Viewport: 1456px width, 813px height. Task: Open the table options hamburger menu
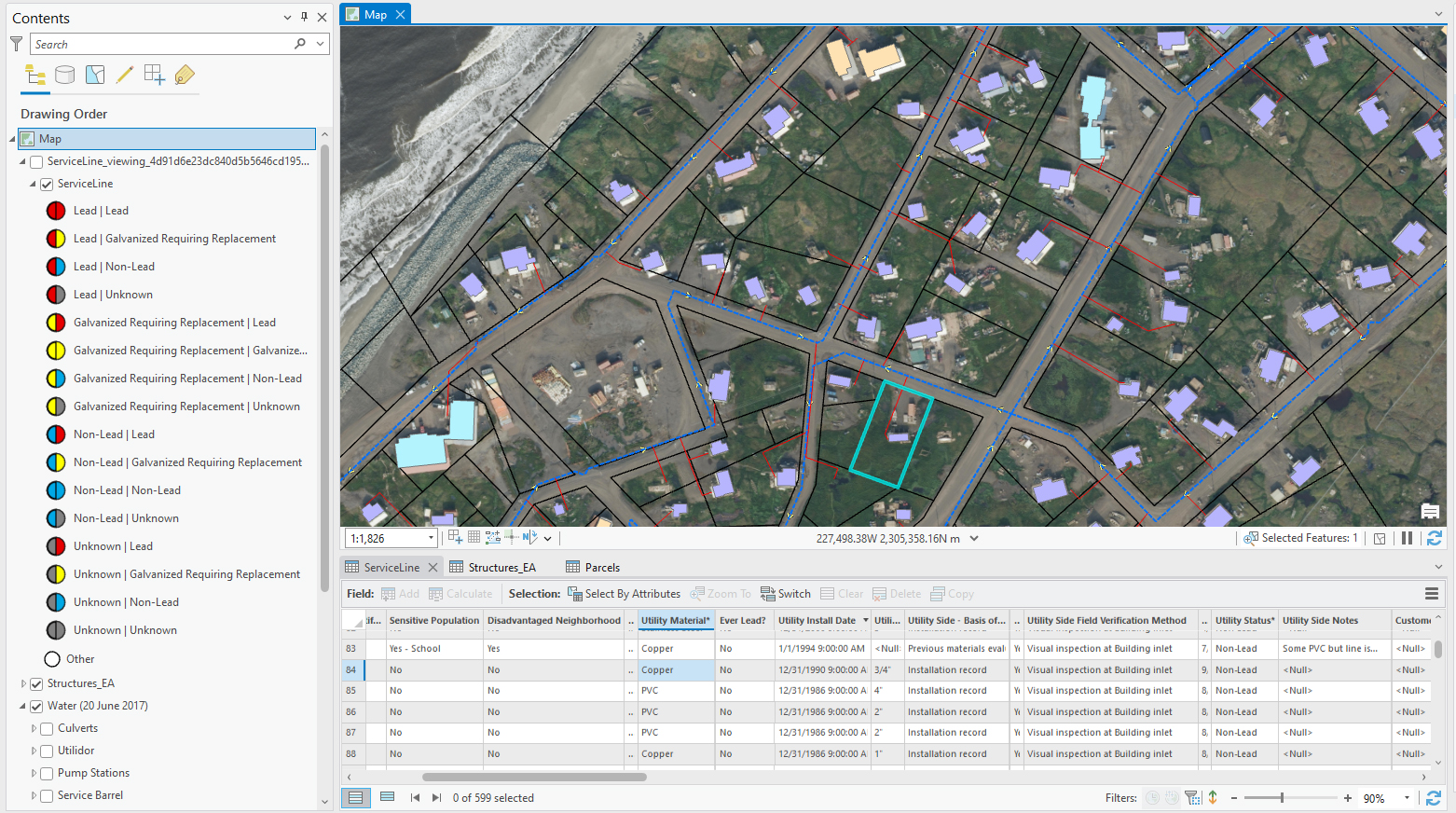pyautogui.click(x=1433, y=593)
